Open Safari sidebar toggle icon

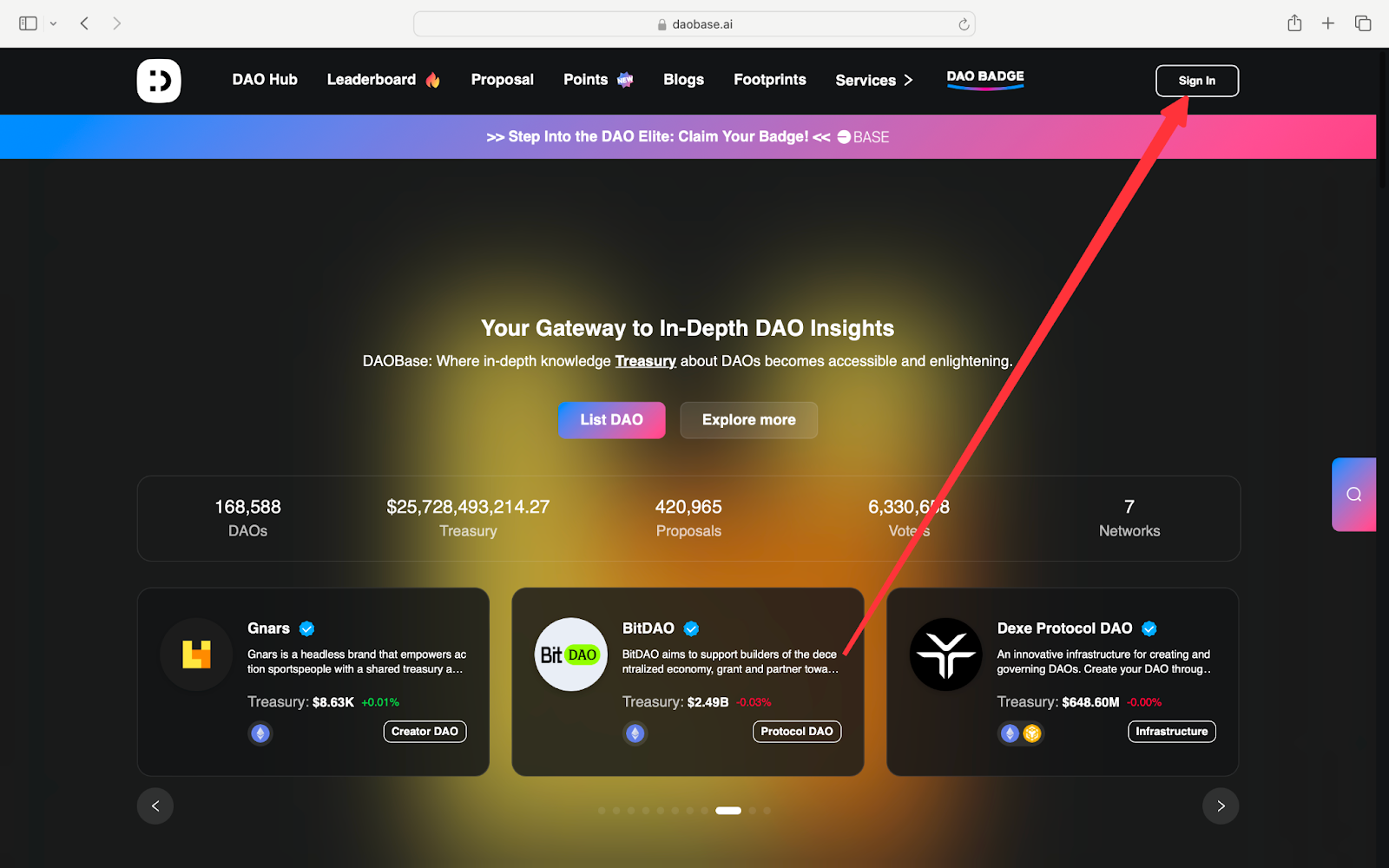(x=28, y=23)
